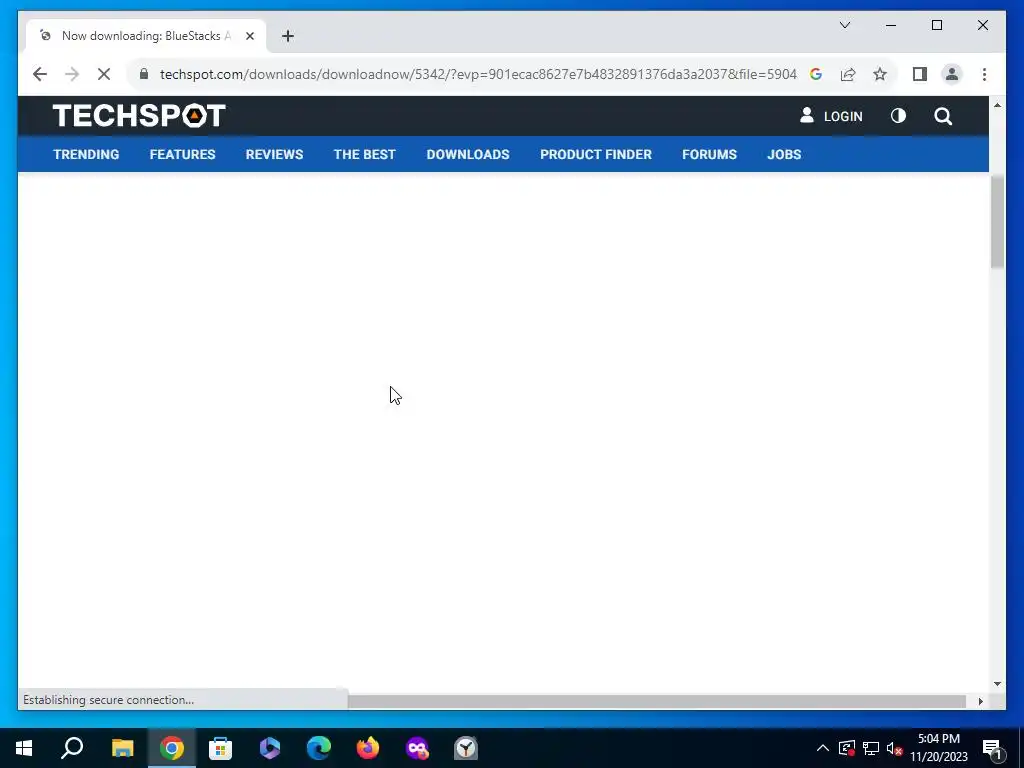The image size is (1024, 768).
Task: Share this page icon
Action: 848,74
